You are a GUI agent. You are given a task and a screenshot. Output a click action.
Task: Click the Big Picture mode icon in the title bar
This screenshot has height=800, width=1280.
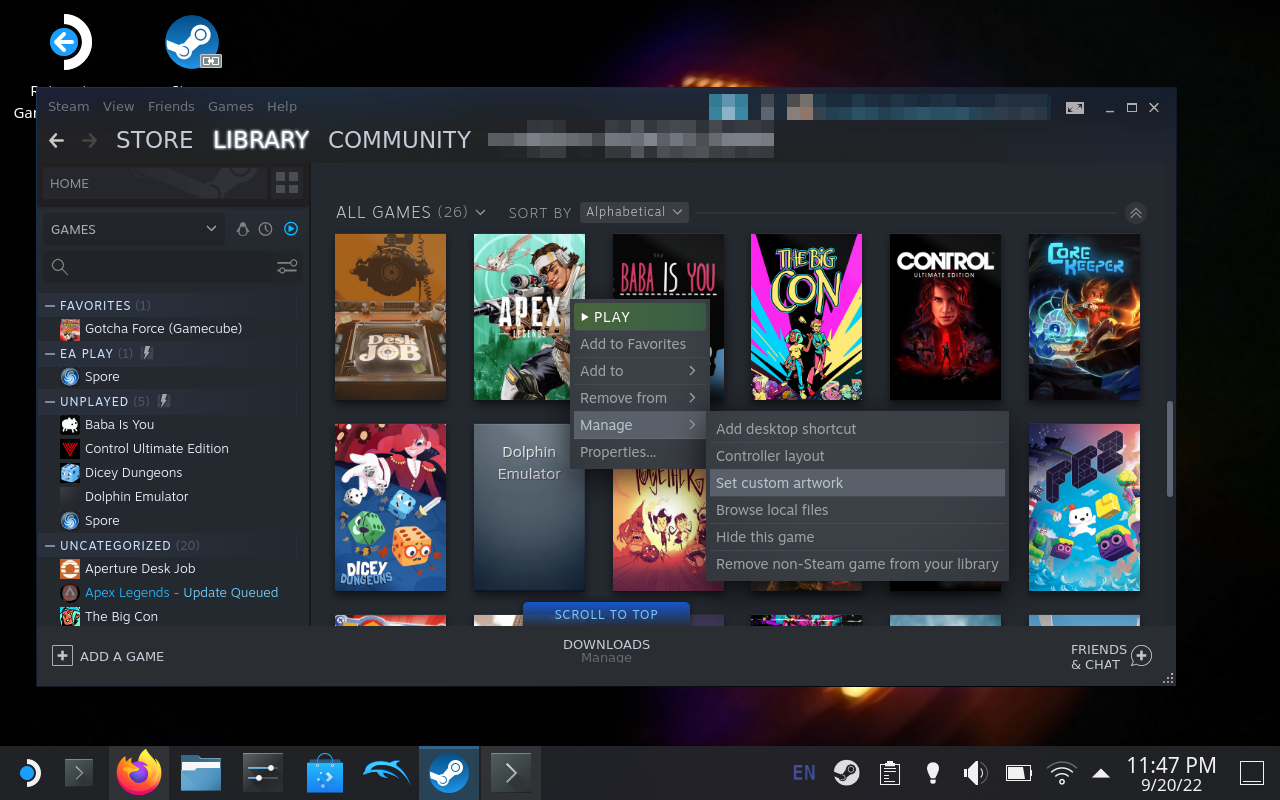(x=1074, y=107)
